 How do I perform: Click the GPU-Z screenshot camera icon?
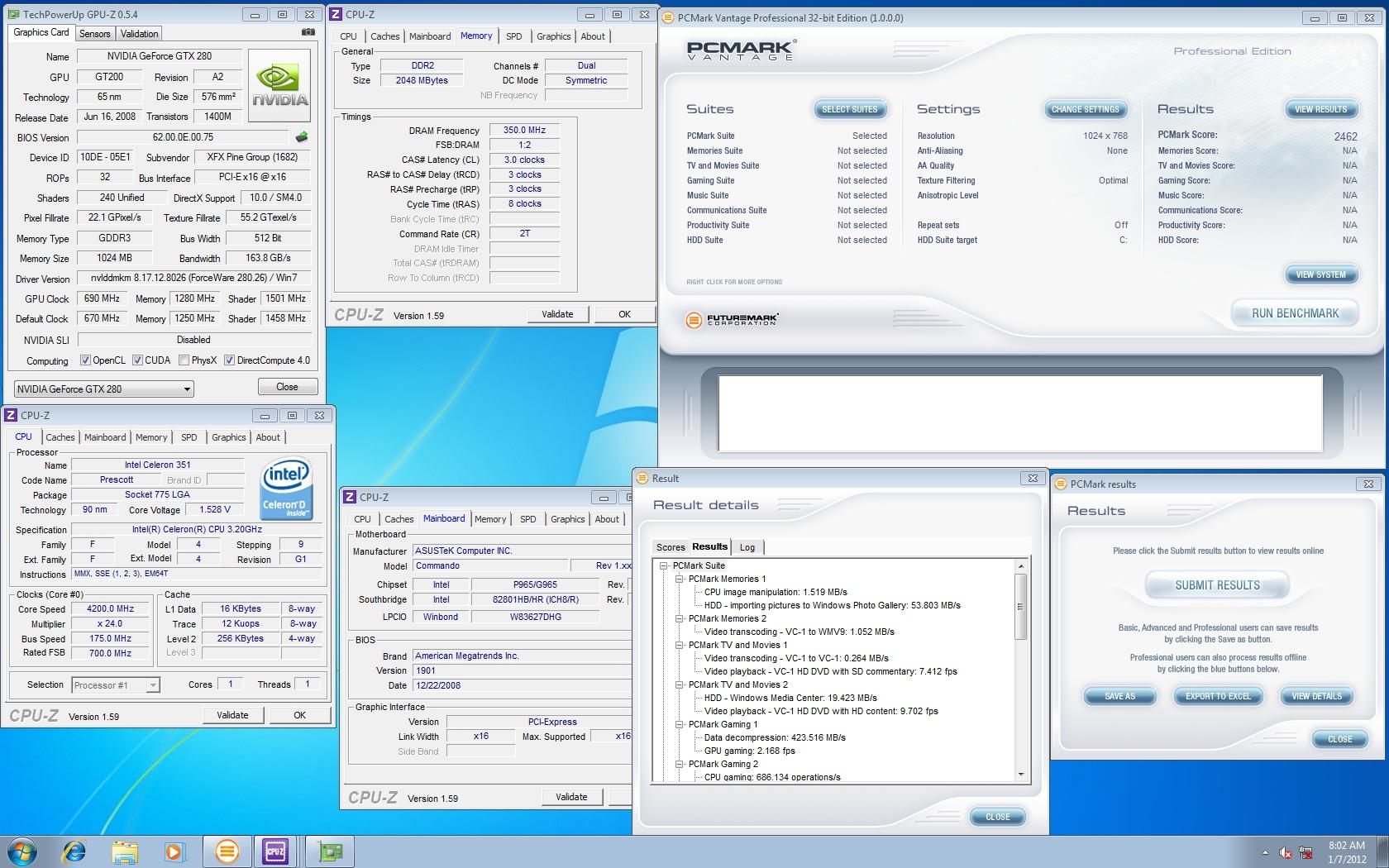coord(308,32)
